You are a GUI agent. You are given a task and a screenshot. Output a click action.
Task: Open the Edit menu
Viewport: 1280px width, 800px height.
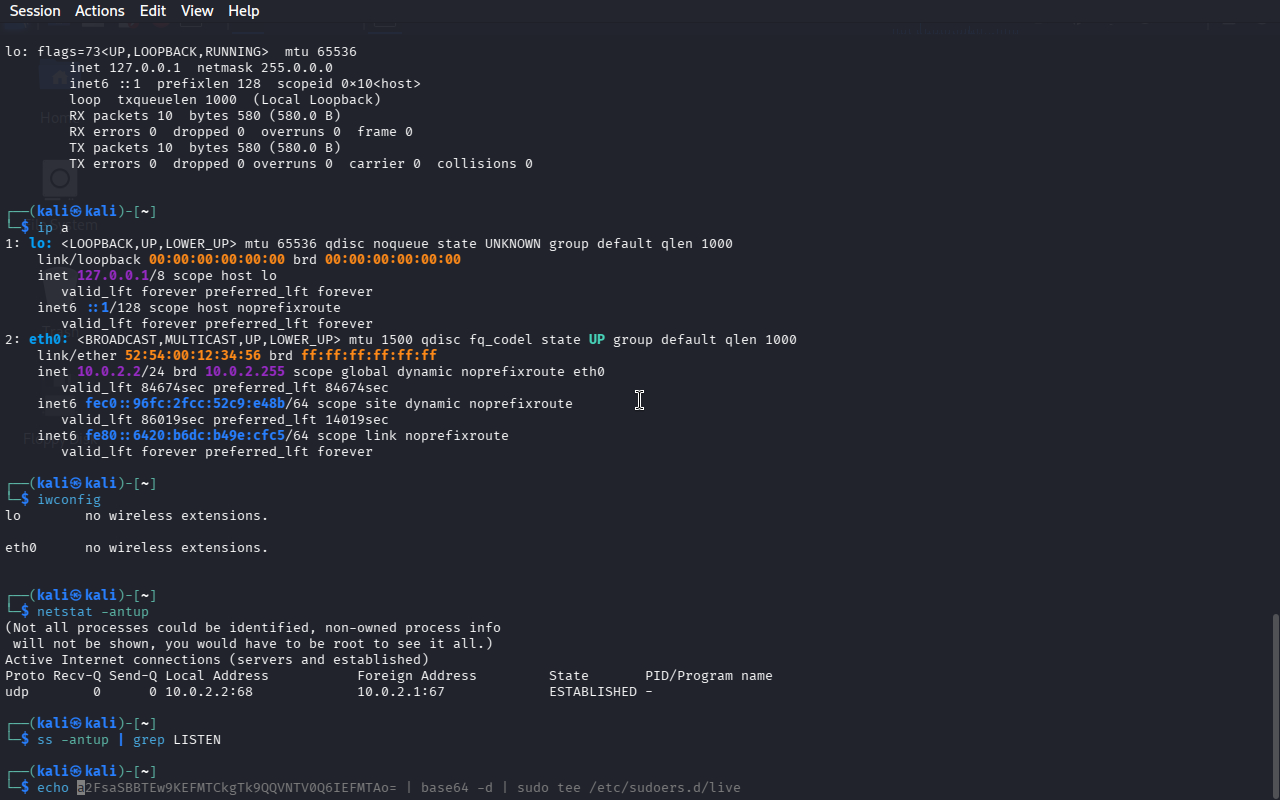pyautogui.click(x=153, y=11)
